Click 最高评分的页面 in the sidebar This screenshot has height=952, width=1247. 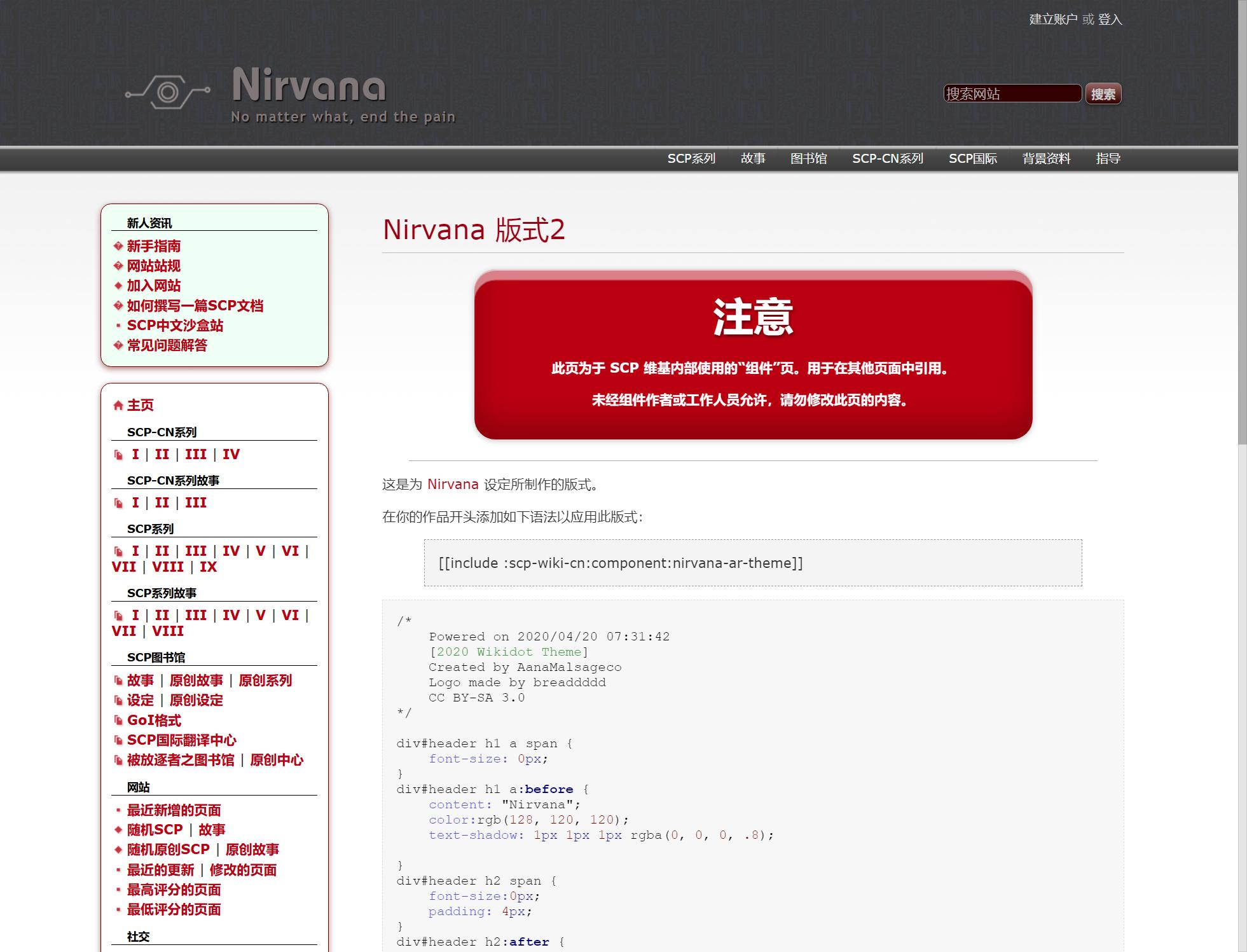(174, 890)
